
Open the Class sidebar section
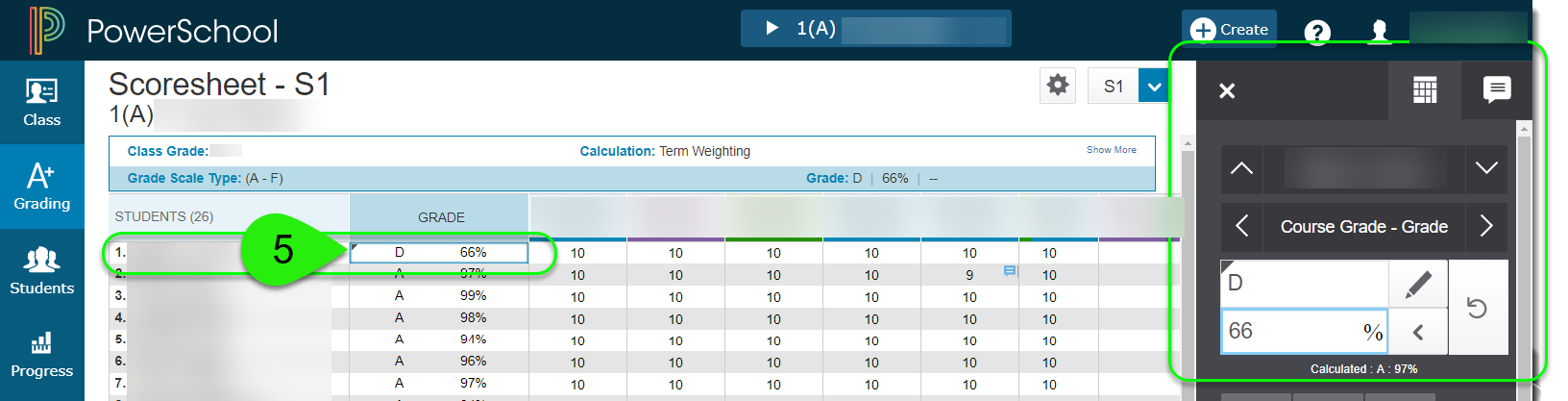point(41,103)
